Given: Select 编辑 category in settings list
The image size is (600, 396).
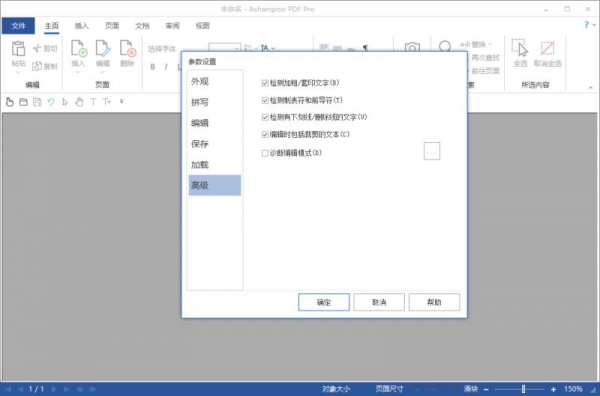Looking at the screenshot, I should point(215,123).
